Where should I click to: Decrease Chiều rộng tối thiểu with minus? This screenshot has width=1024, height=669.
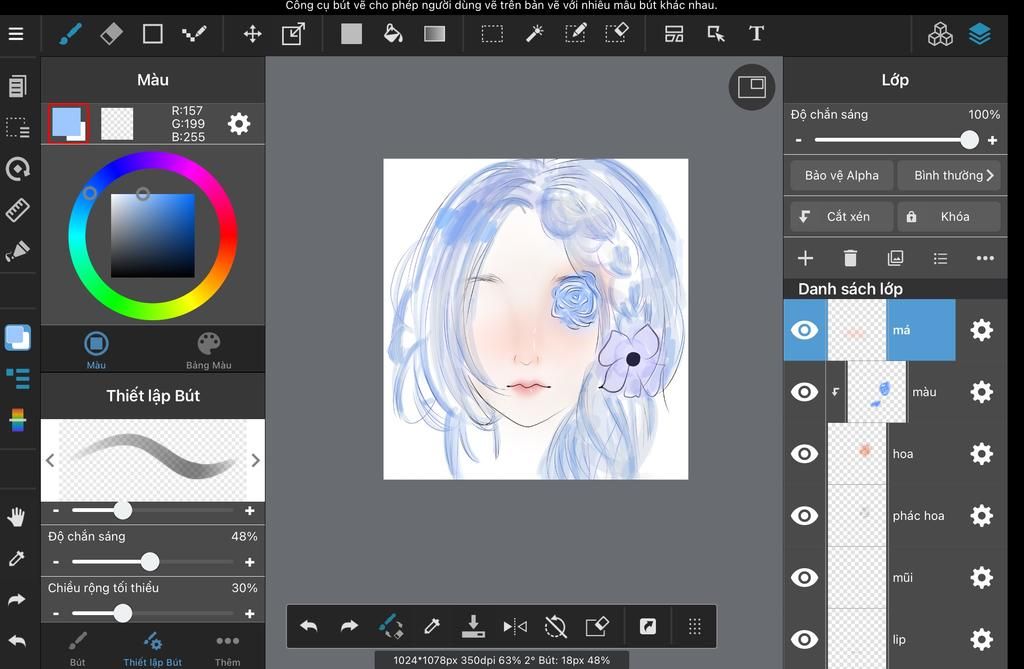[56, 613]
